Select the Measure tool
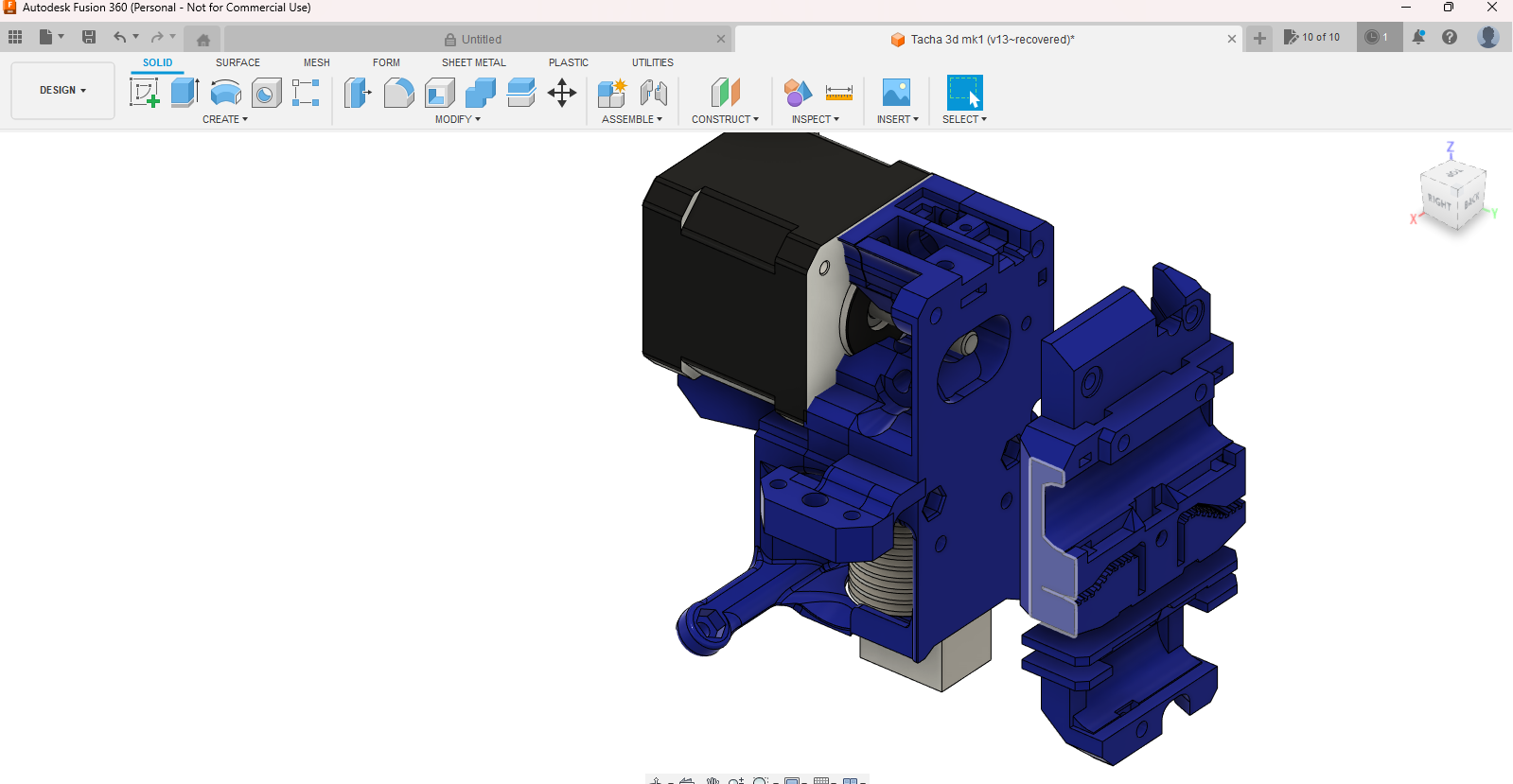Screen dimensions: 1513x784 (839, 93)
